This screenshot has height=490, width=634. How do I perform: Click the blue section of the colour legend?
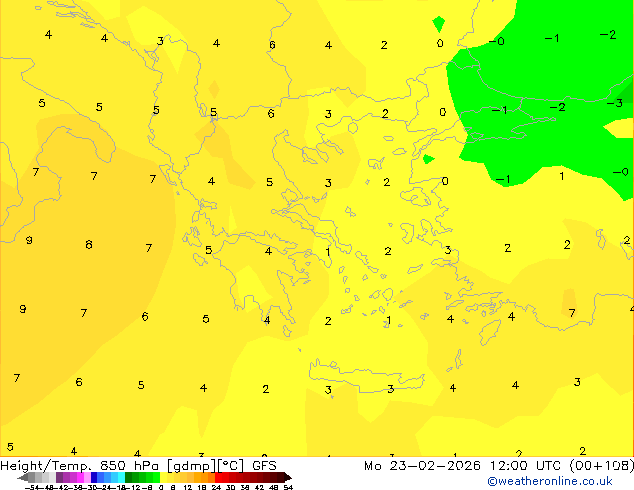click(108, 477)
